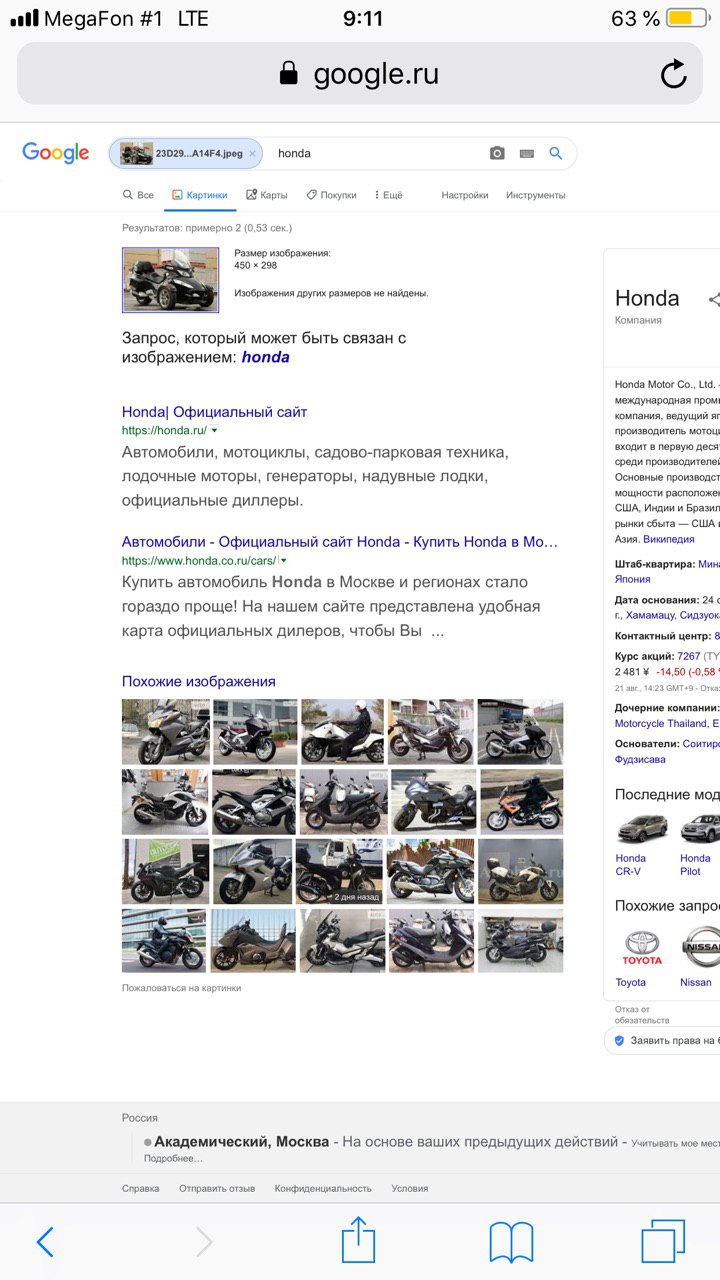Screen dimensions: 720x1280
Task: Tap the google.ru address bar
Action: pyautogui.click(x=360, y=74)
